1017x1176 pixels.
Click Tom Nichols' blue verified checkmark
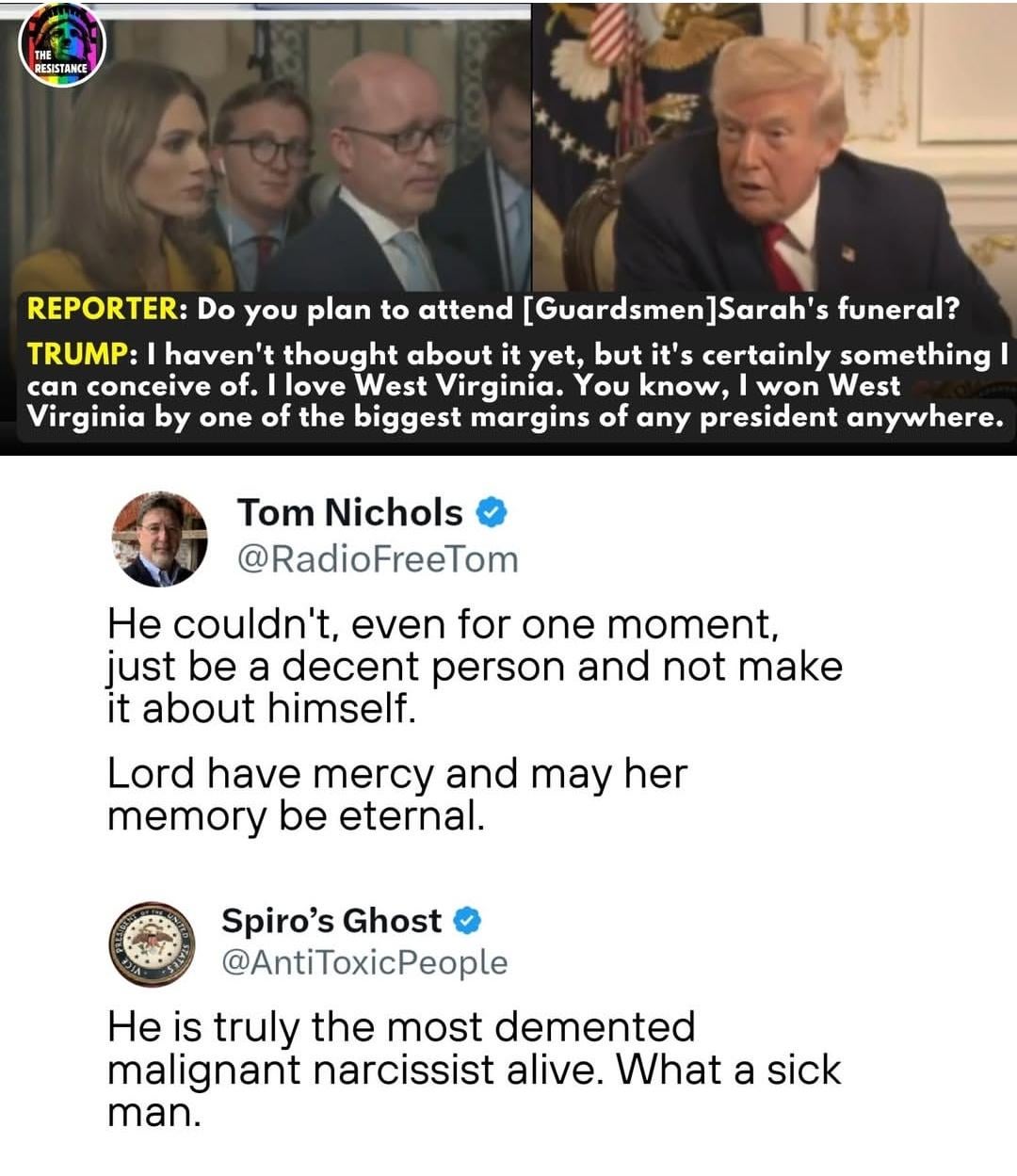tap(492, 513)
